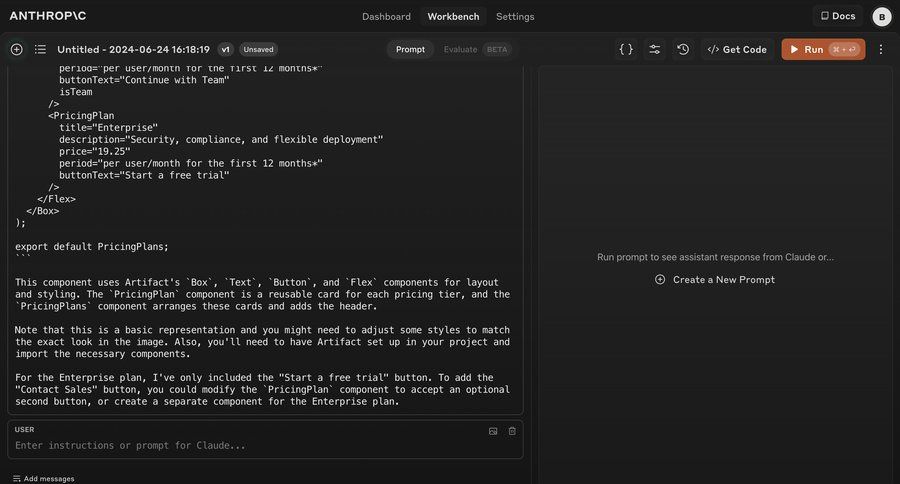
Task: Click the line export default PricingPlans;
Action: click(92, 246)
